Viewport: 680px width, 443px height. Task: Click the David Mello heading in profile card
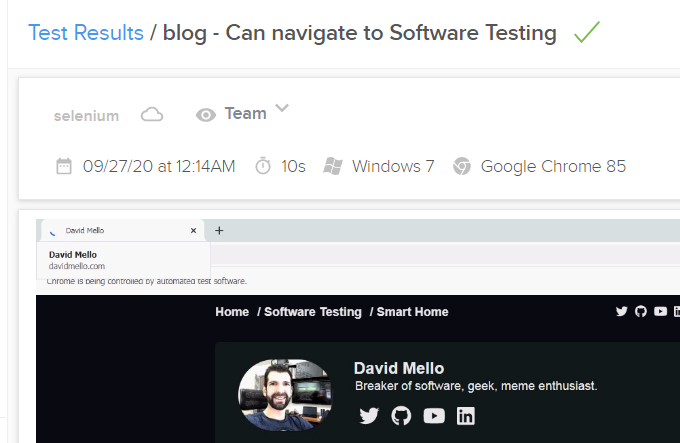coord(399,368)
